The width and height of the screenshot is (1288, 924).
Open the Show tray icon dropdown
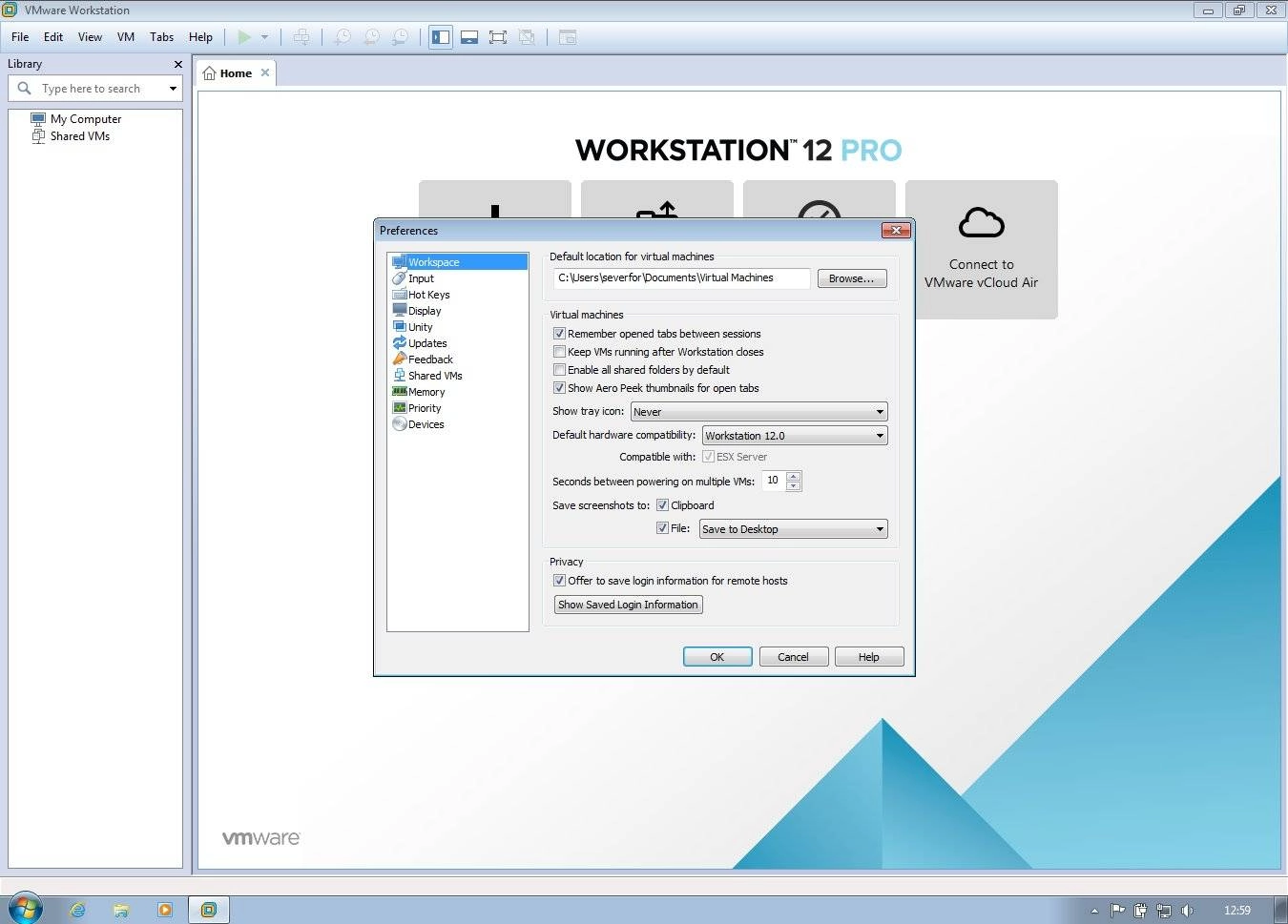pyautogui.click(x=758, y=412)
